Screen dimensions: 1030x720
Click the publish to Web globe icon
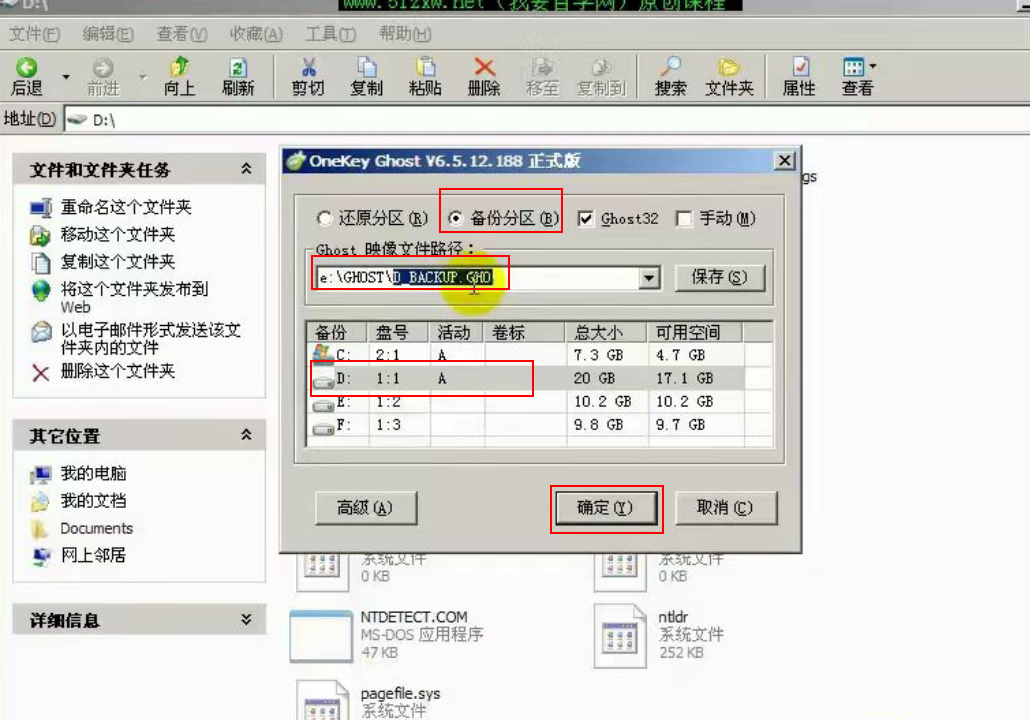pos(41,290)
